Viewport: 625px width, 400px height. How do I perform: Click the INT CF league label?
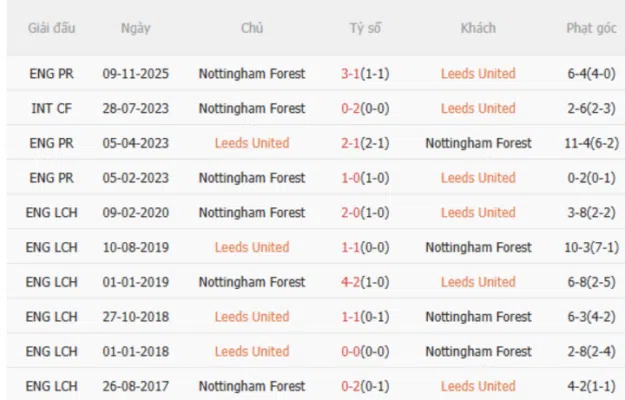48,108
